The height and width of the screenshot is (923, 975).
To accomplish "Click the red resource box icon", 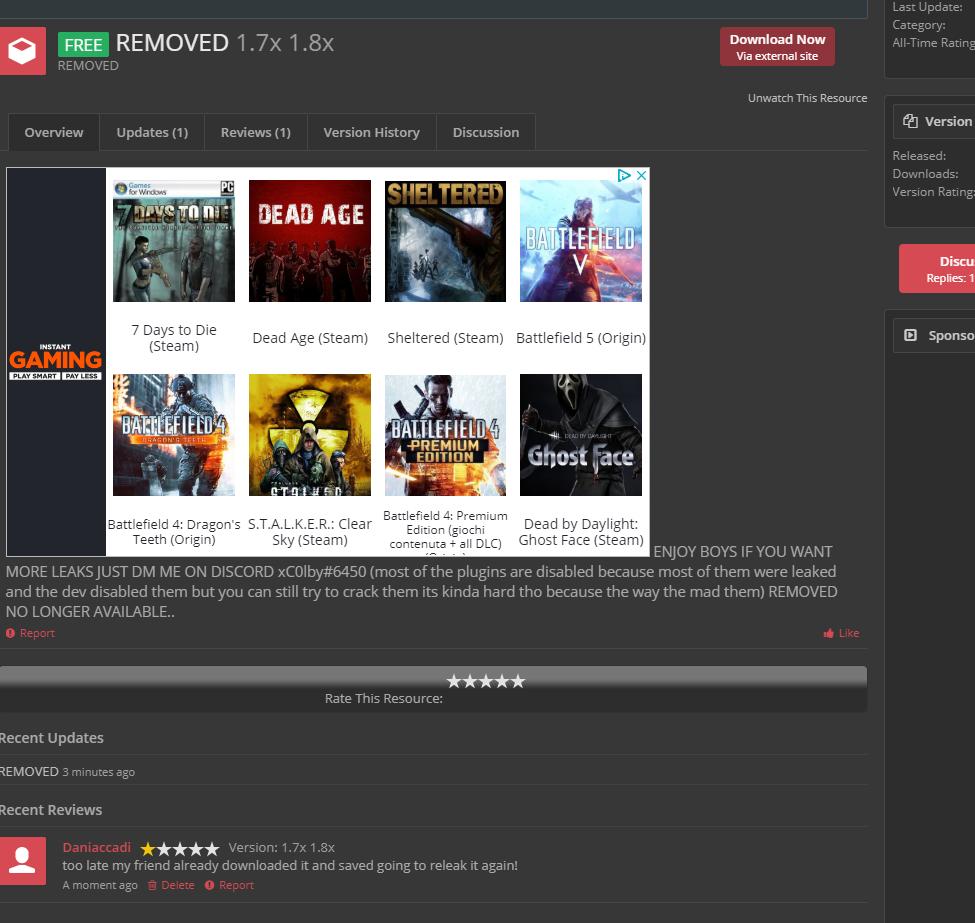I will tap(22, 51).
